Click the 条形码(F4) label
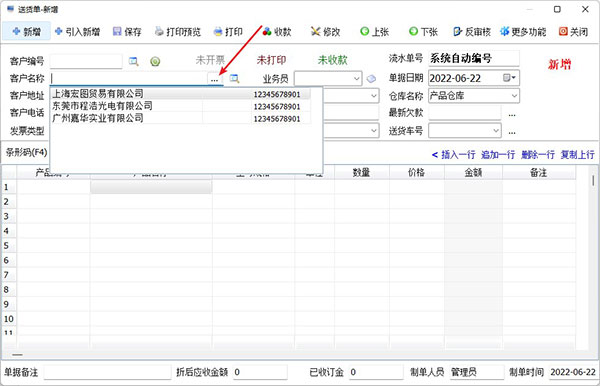 pos(26,152)
